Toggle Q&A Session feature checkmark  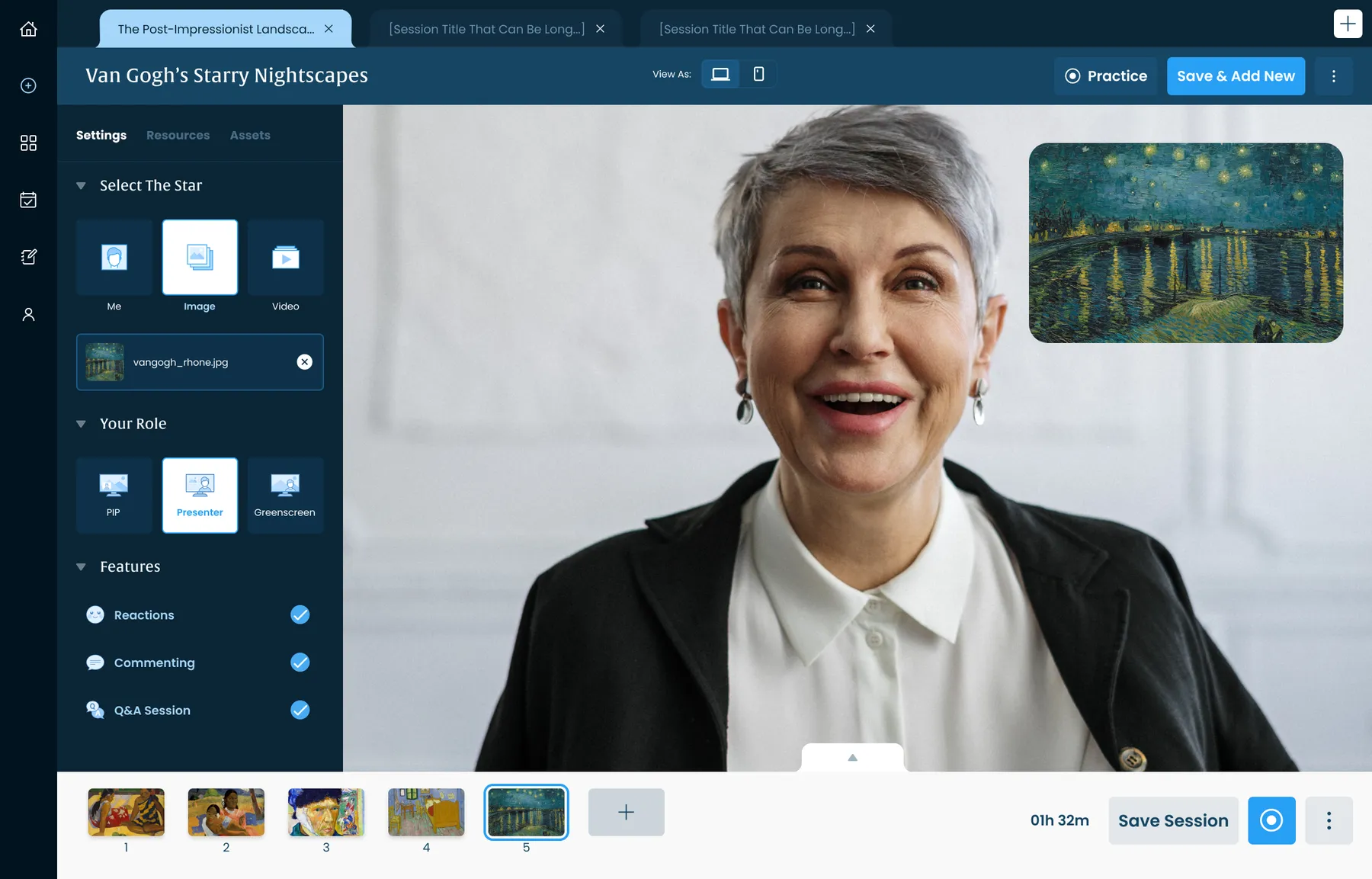[300, 710]
